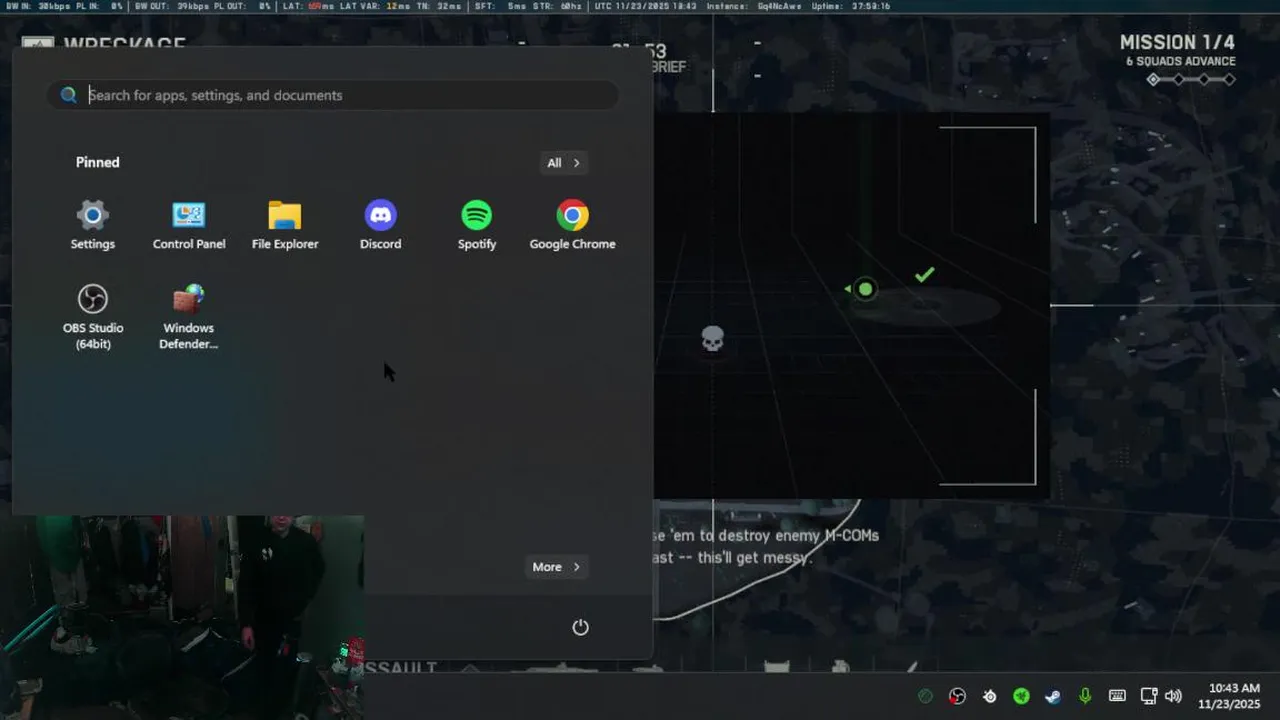Click the search magnifier icon
This screenshot has width=1280, height=720.
tap(68, 95)
